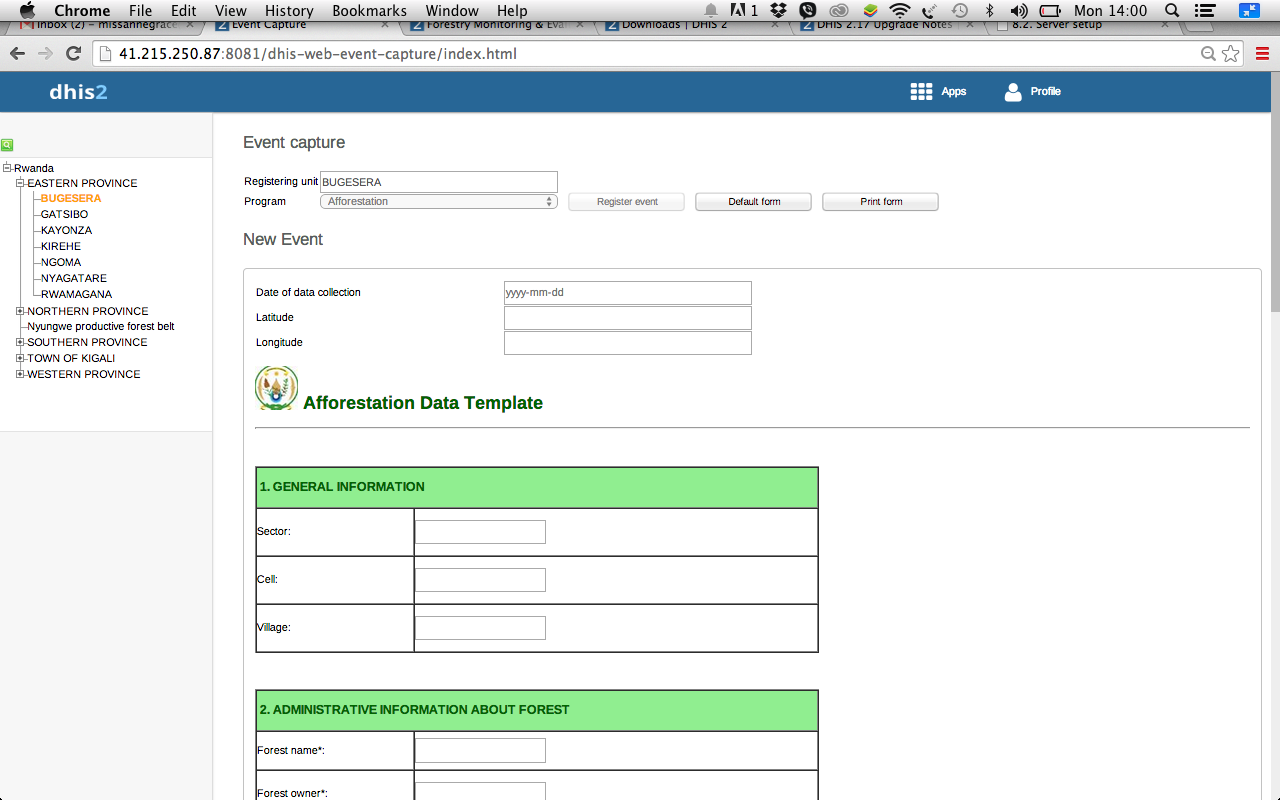This screenshot has width=1280, height=800.
Task: Open the Creative Cloud menu bar icon
Action: 839,11
